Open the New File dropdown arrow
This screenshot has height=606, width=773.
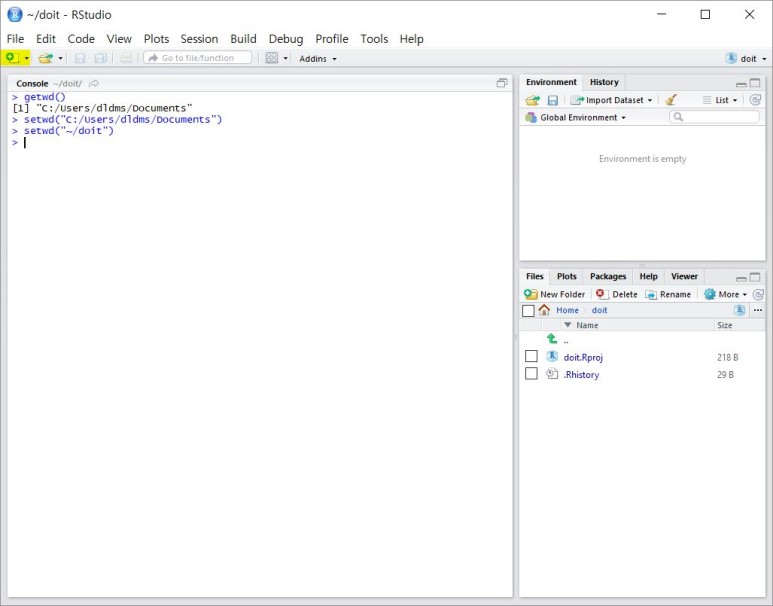click(27, 58)
